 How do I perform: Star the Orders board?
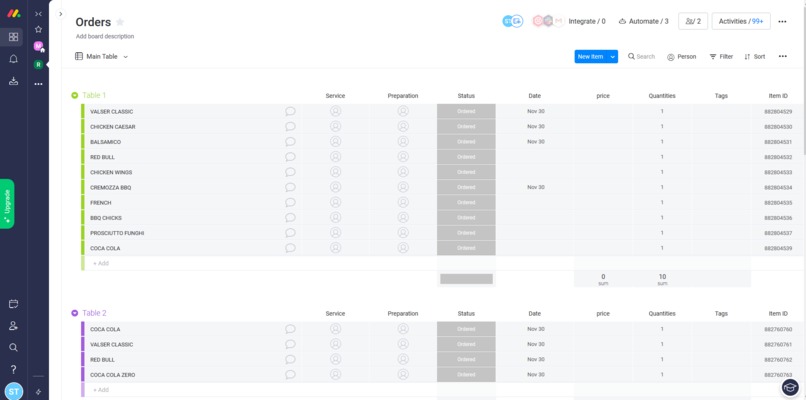pyautogui.click(x=120, y=22)
